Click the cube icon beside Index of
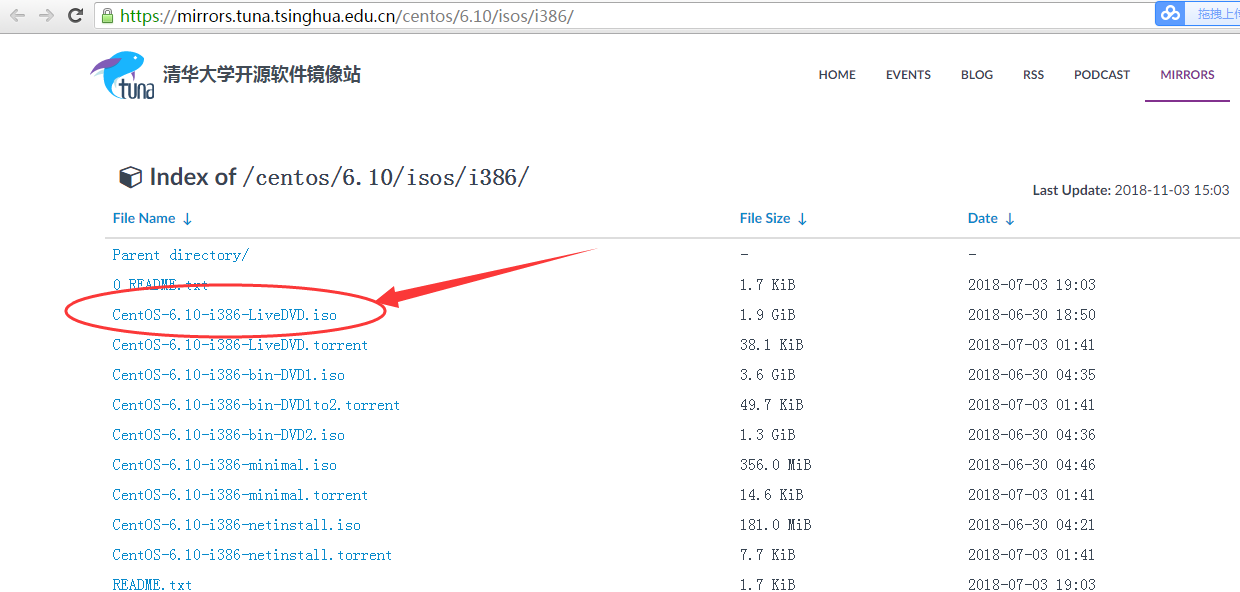1240x592 pixels. (x=130, y=178)
